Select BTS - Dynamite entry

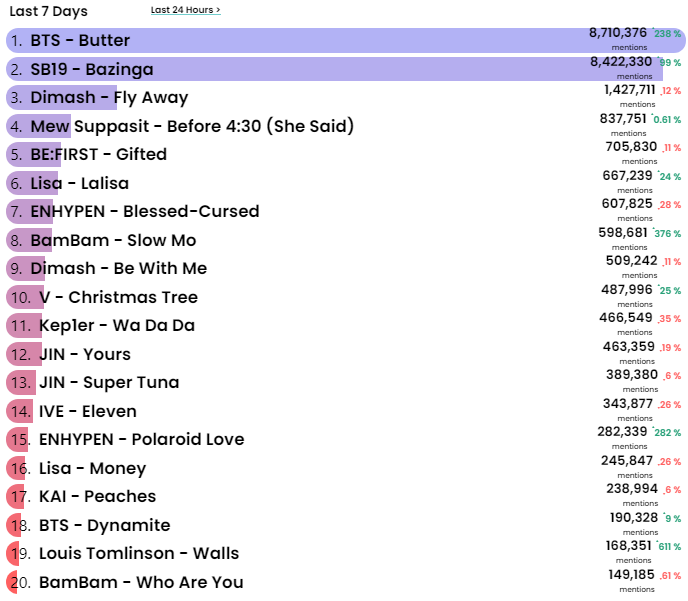pos(345,526)
